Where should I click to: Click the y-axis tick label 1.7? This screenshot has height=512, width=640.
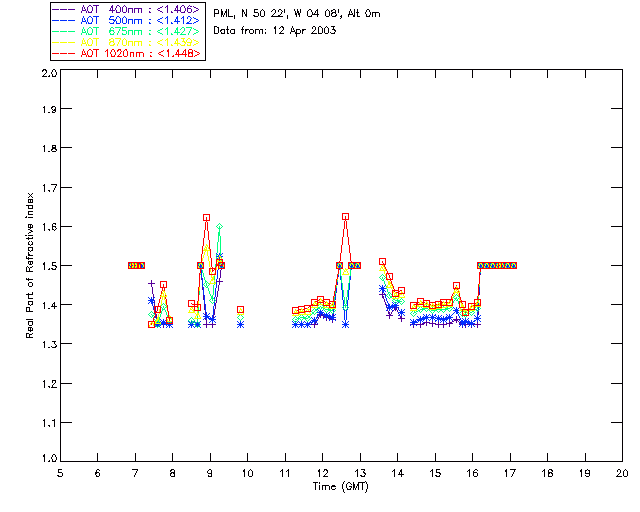(49, 188)
